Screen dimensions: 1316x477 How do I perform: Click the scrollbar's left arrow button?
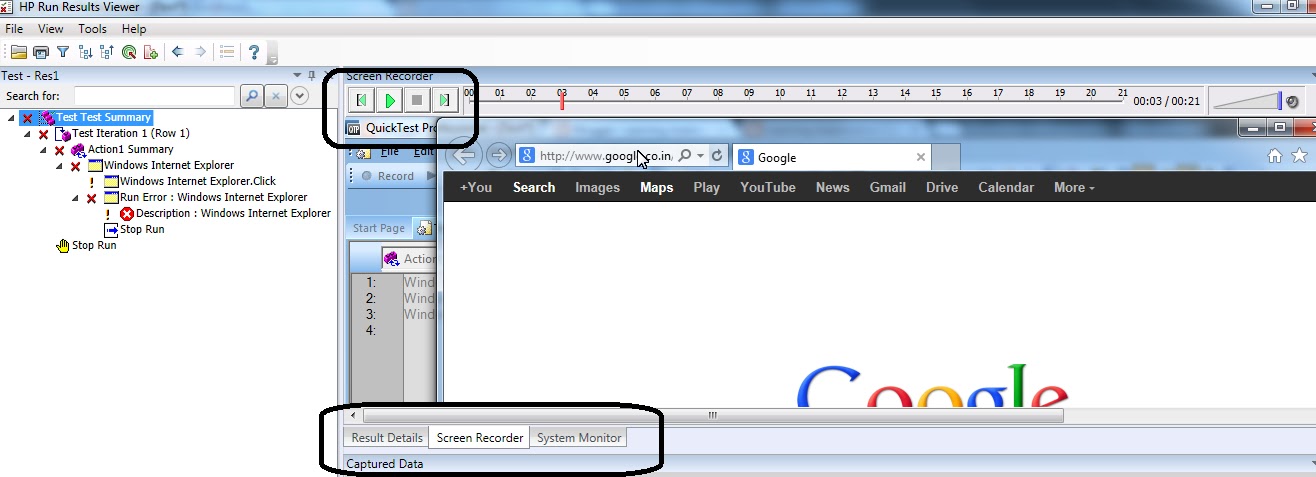point(353,415)
